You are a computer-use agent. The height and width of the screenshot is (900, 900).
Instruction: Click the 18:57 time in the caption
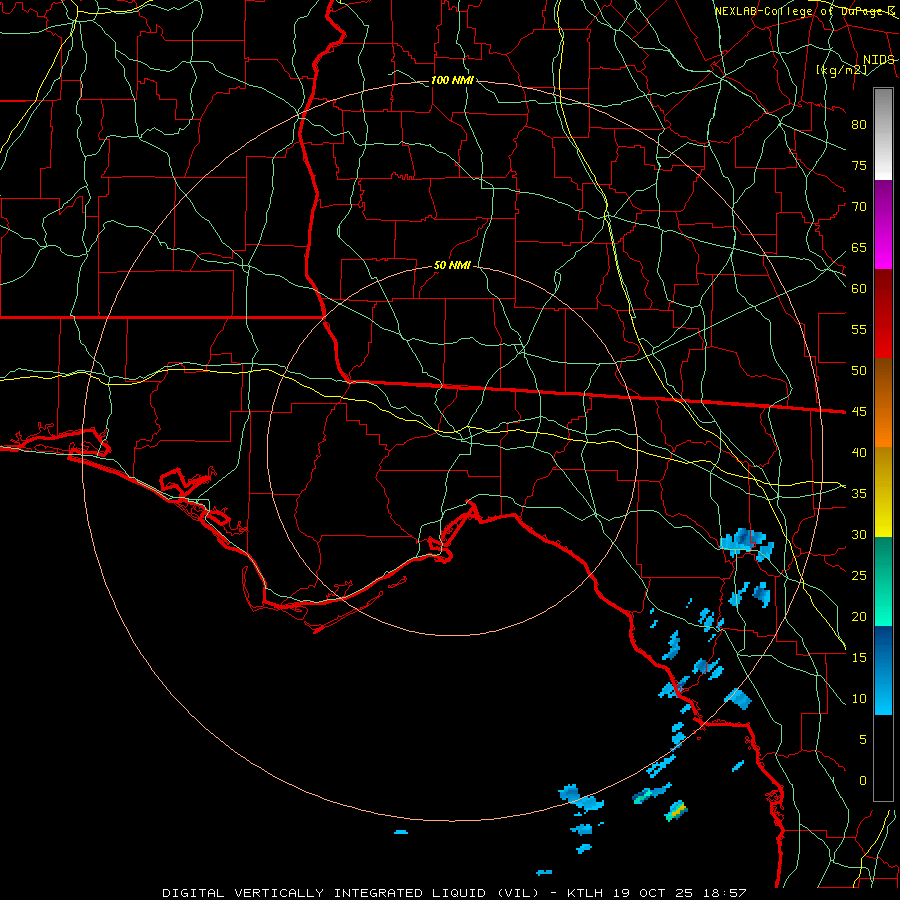(x=726, y=893)
